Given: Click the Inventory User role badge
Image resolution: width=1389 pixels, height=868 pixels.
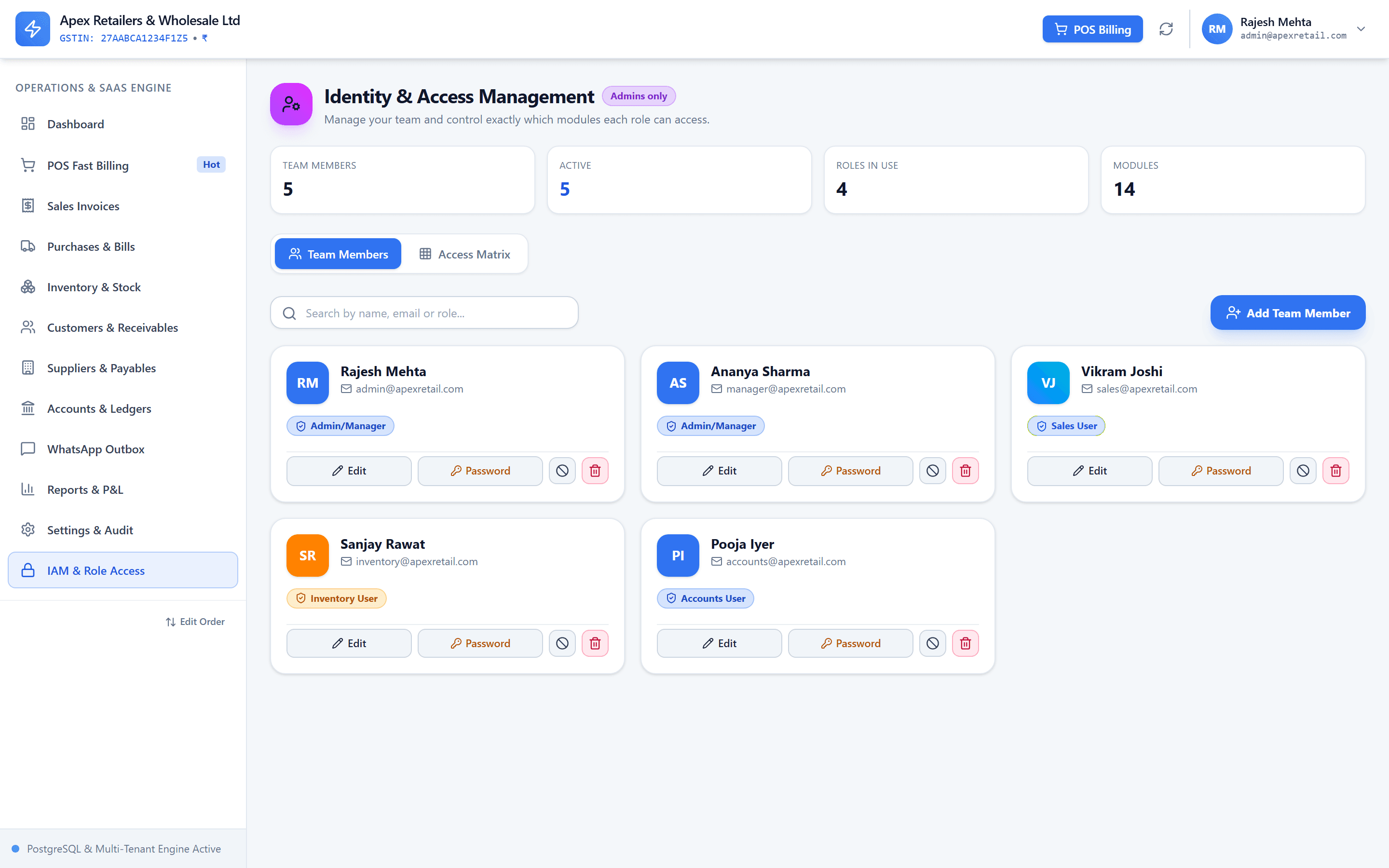Looking at the screenshot, I should (336, 598).
